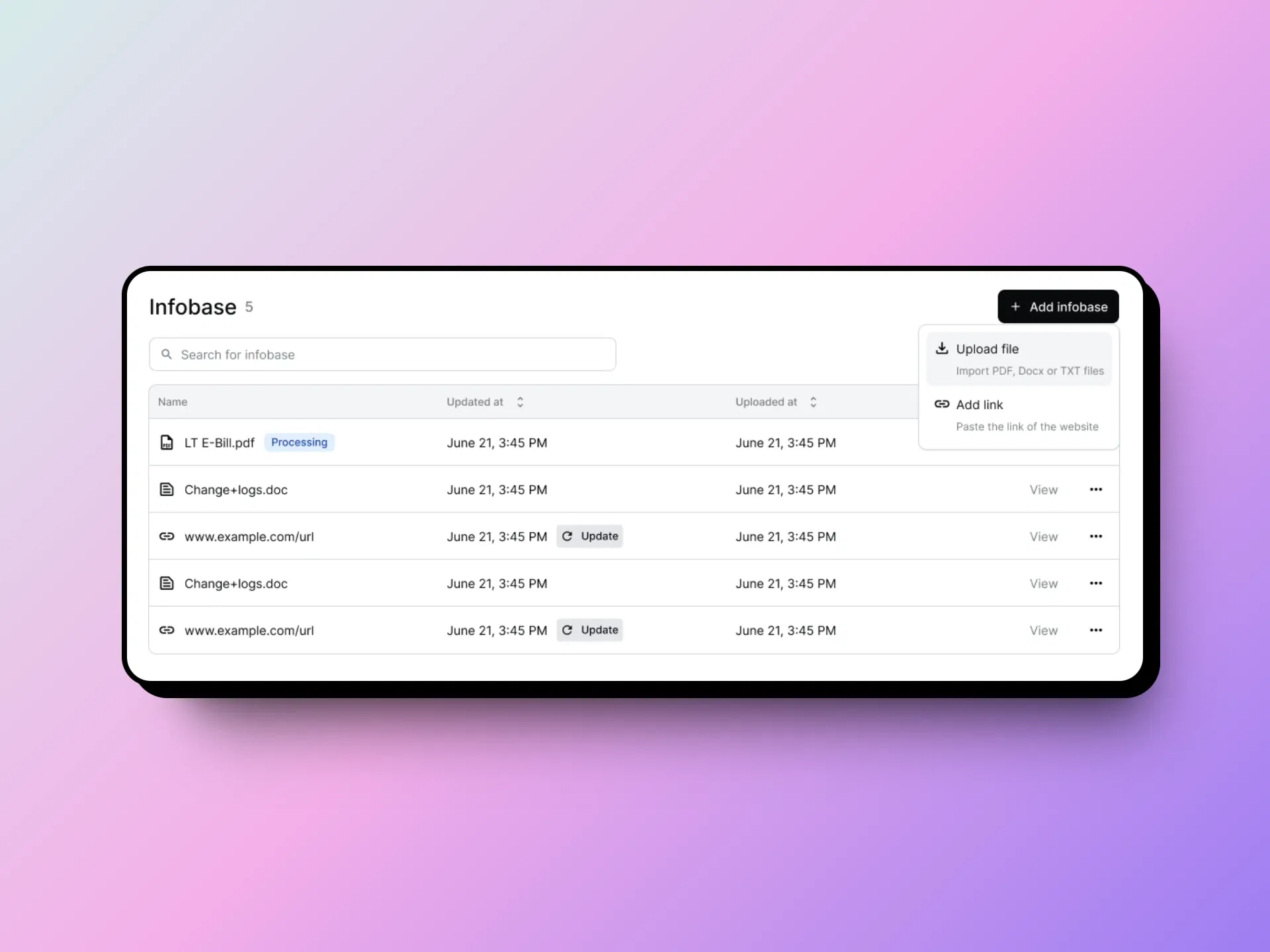Open the first www.example.com/url entry
Viewport: 1270px width, 952px height.
pyautogui.click(x=249, y=537)
